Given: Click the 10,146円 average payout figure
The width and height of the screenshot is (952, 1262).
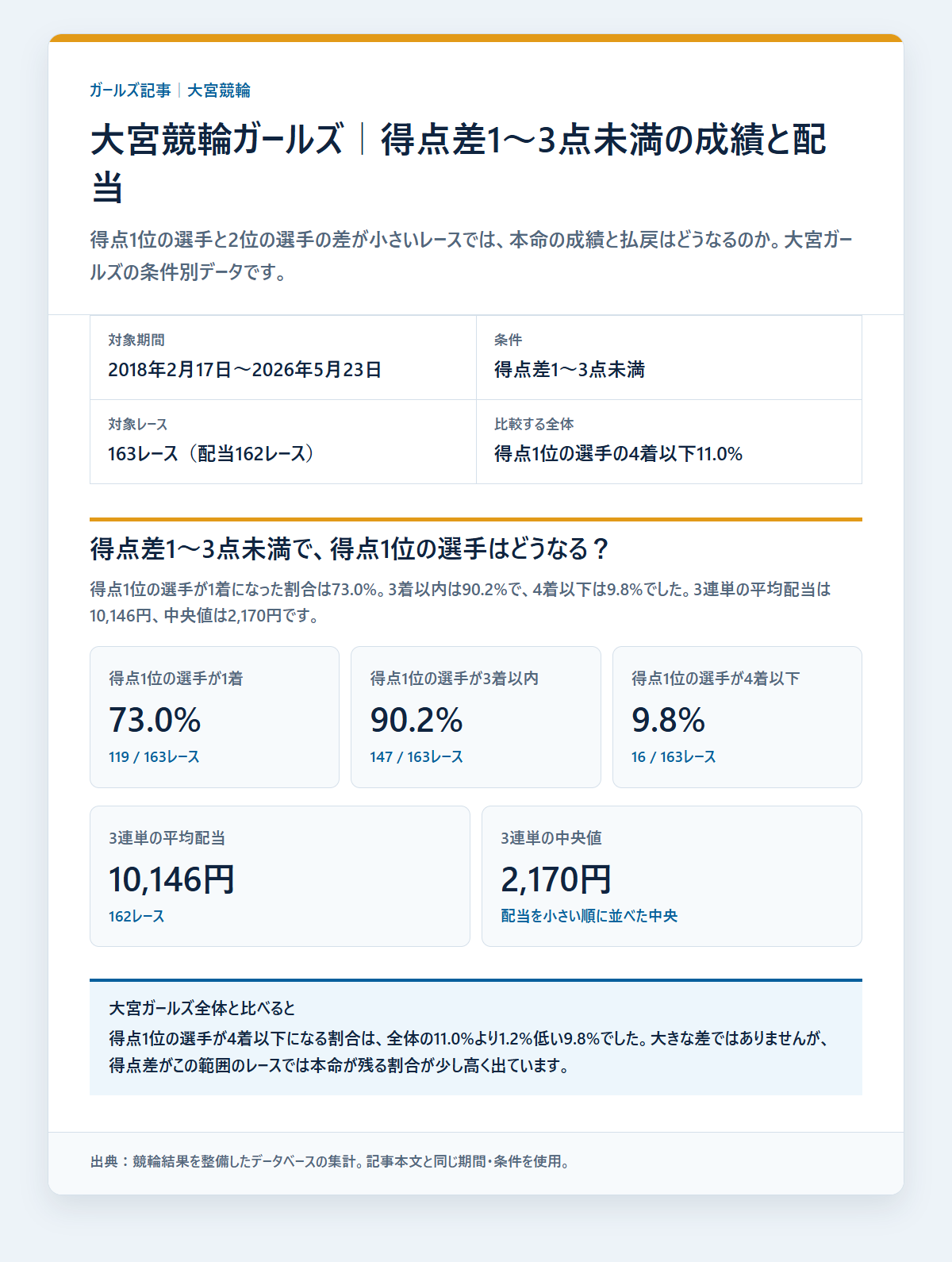Looking at the screenshot, I should click(171, 879).
